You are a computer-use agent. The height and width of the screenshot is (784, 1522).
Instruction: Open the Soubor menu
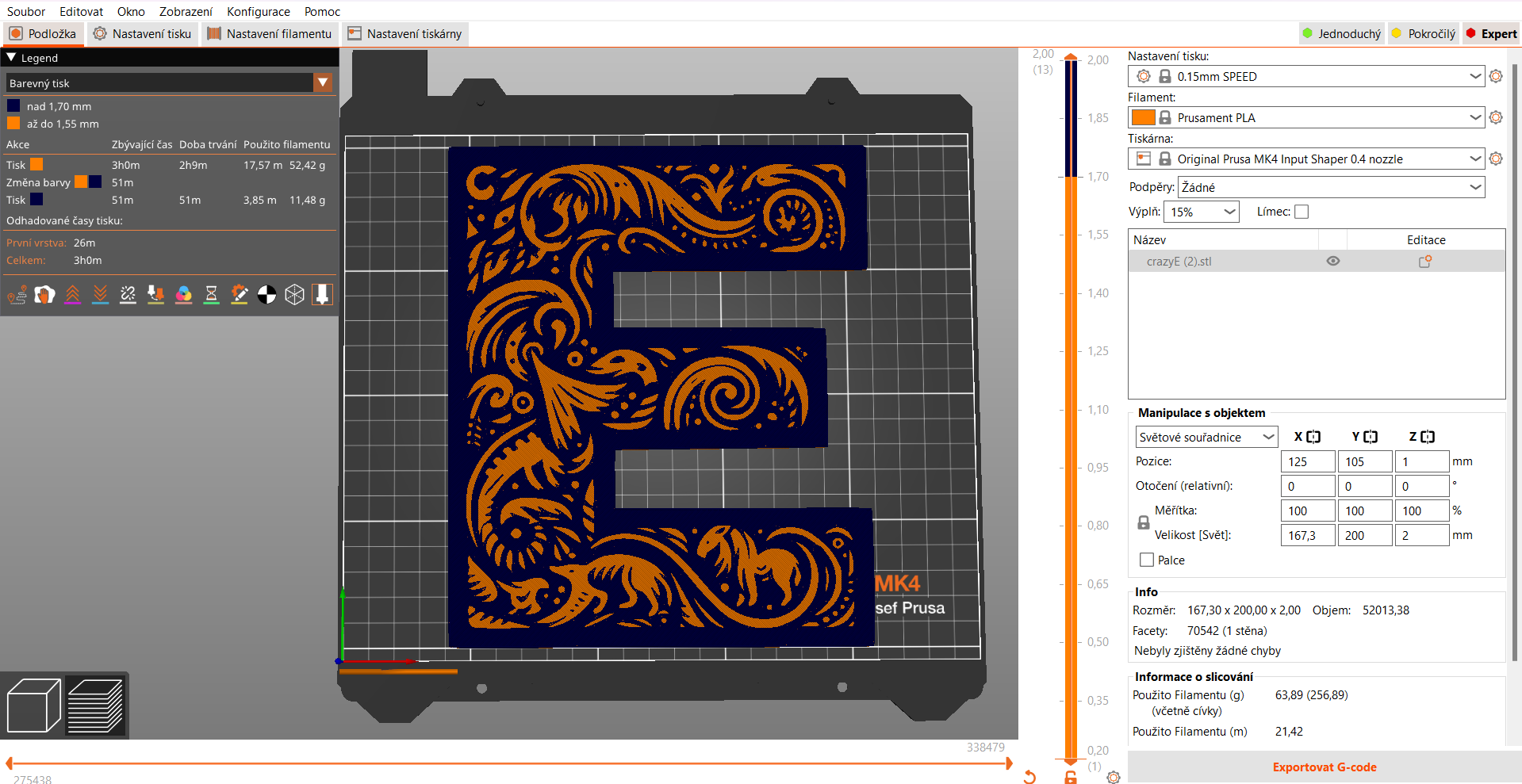pyautogui.click(x=26, y=11)
